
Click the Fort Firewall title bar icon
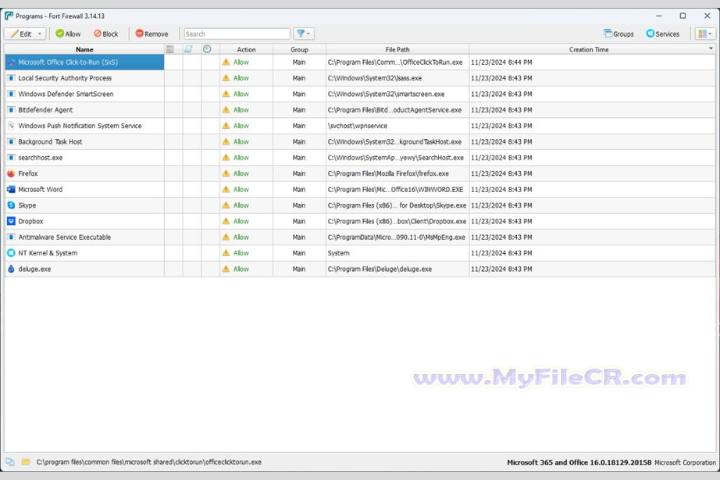click(x=9, y=16)
